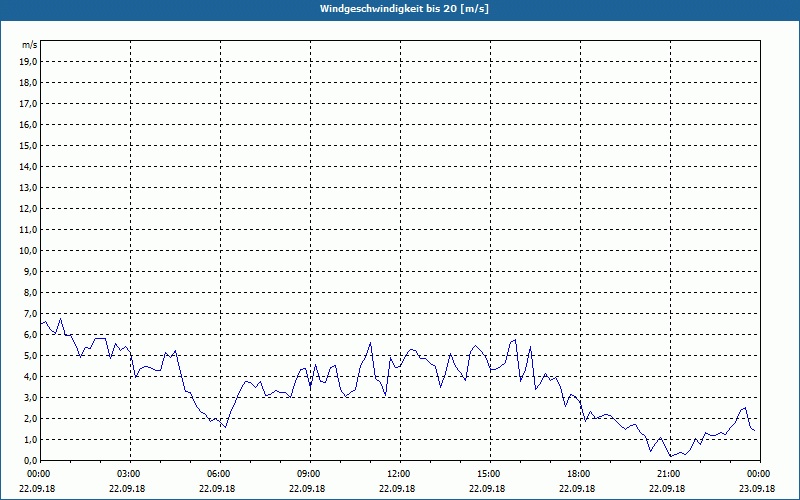Click the "22.09.18" date under 12:00
Image resolution: width=800 pixels, height=500 pixels.
[397, 488]
